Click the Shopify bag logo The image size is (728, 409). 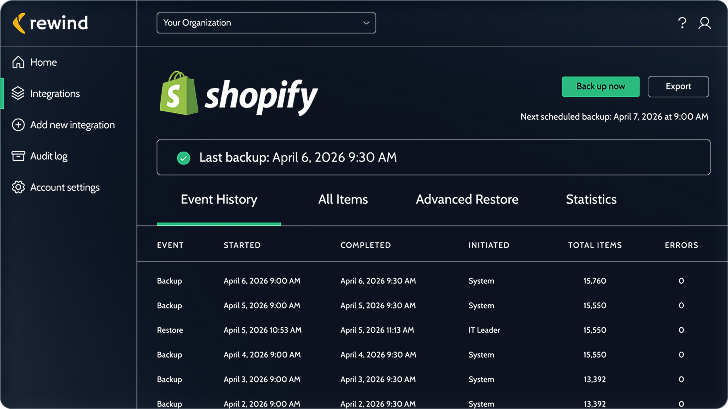coord(179,93)
